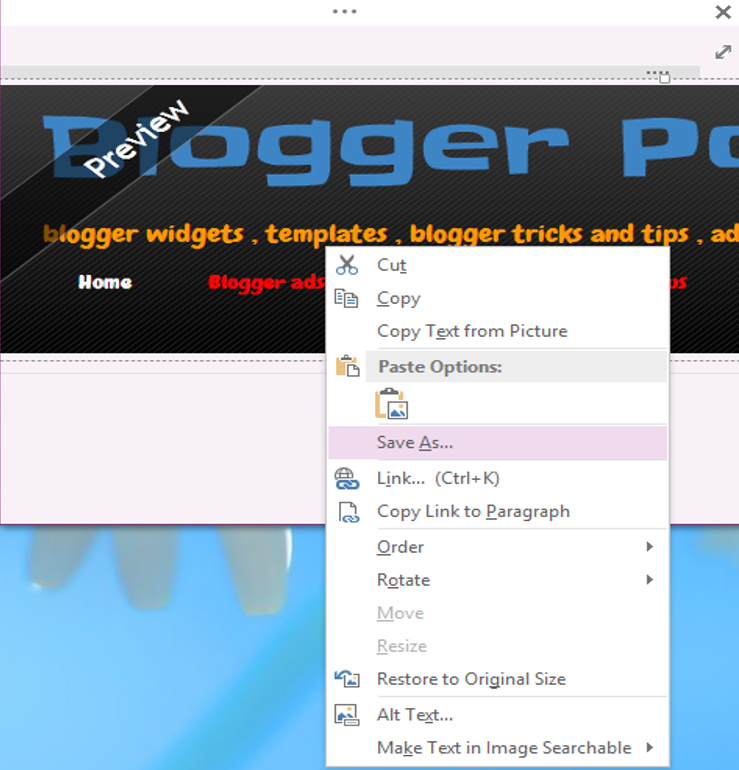Click the blue Blogger title in the picture
Image resolution: width=739 pixels, height=770 pixels.
(x=307, y=149)
